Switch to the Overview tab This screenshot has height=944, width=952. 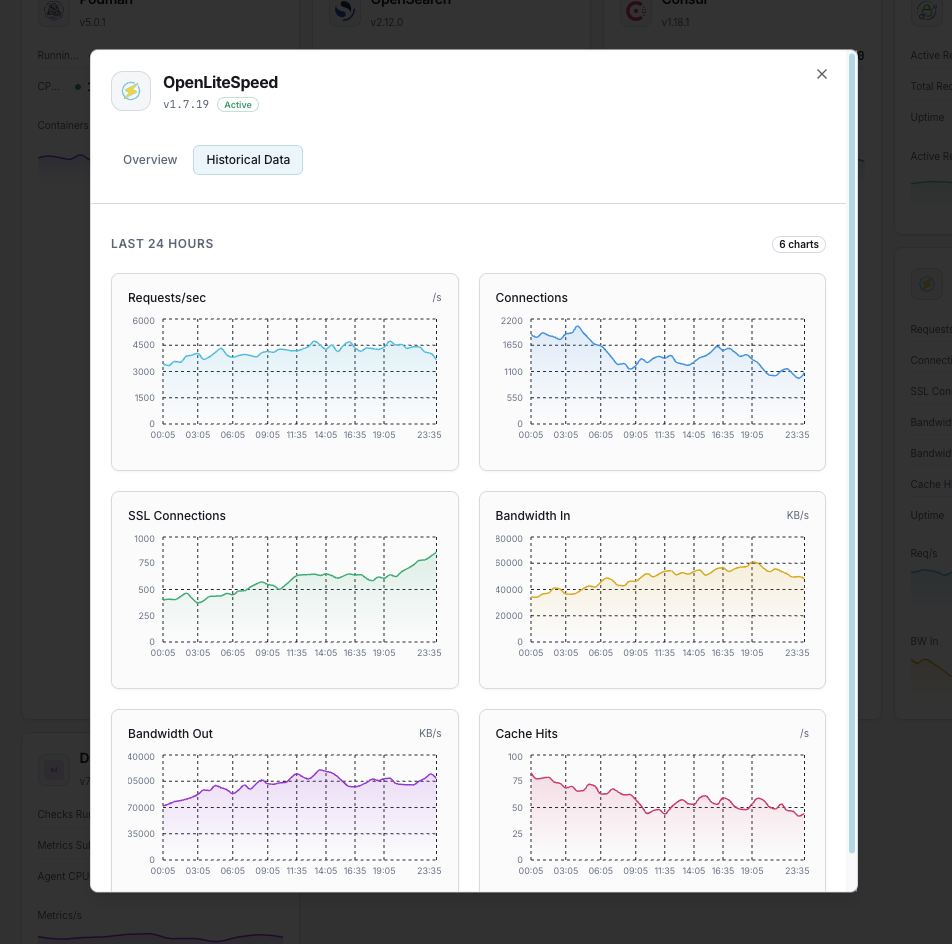[x=150, y=160]
